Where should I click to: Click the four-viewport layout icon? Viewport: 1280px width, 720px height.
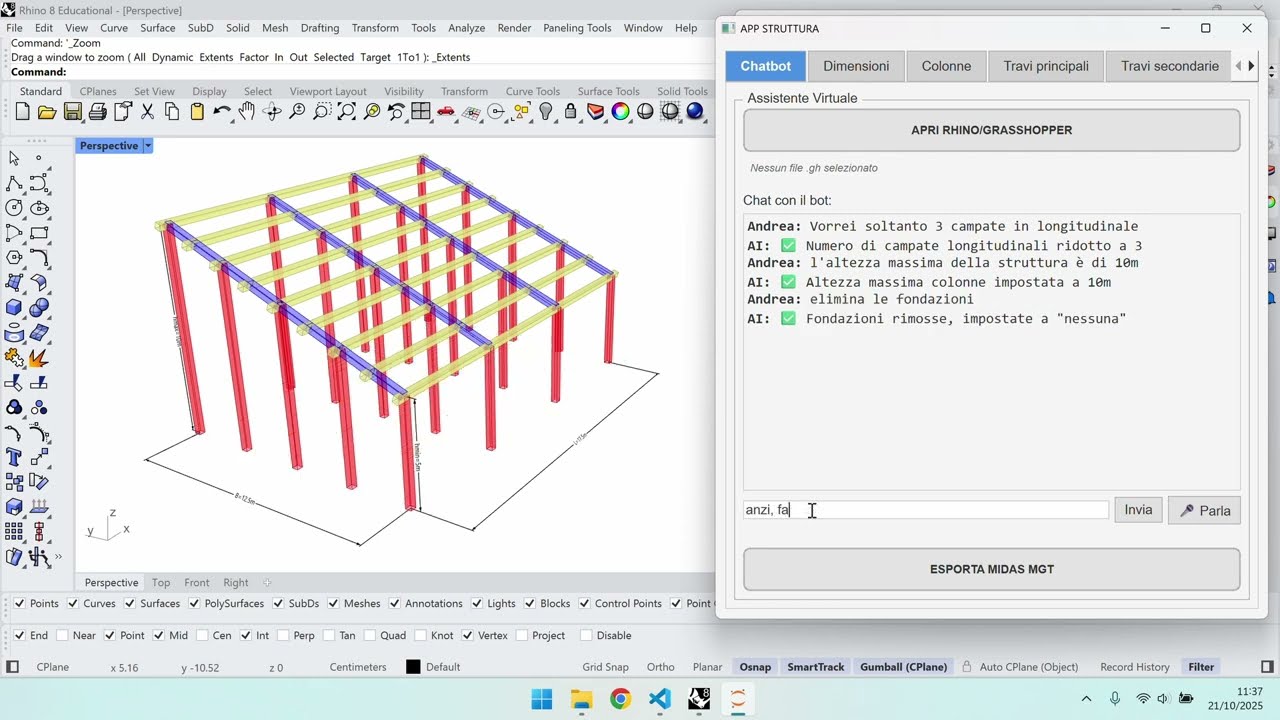click(x=421, y=112)
